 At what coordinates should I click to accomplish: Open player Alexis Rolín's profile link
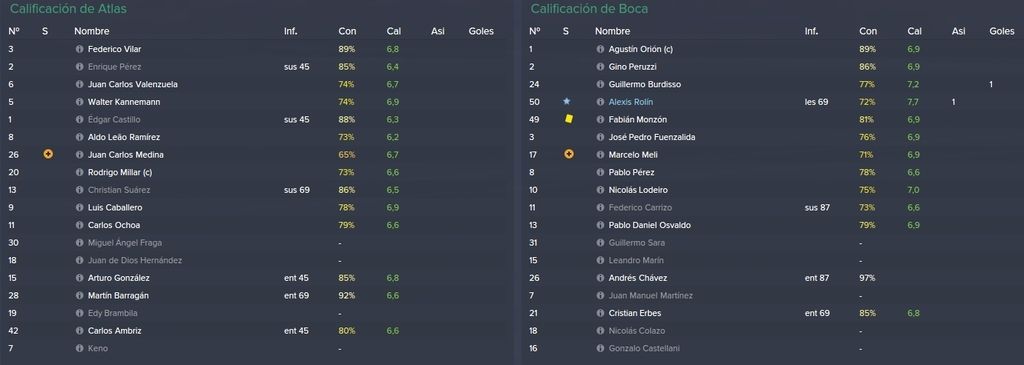pyautogui.click(x=631, y=102)
